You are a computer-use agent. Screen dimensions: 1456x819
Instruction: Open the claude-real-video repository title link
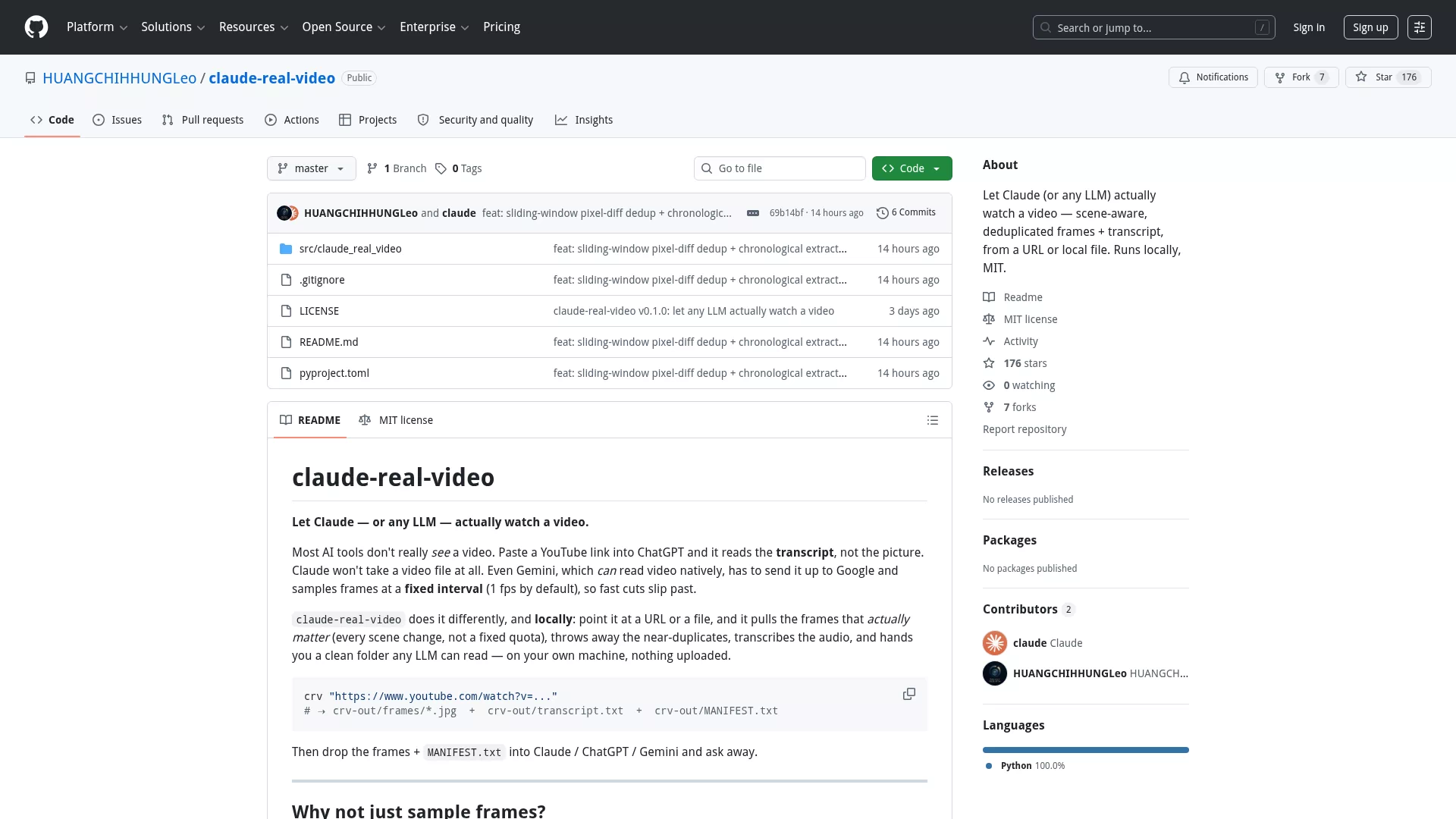pyautogui.click(x=271, y=78)
